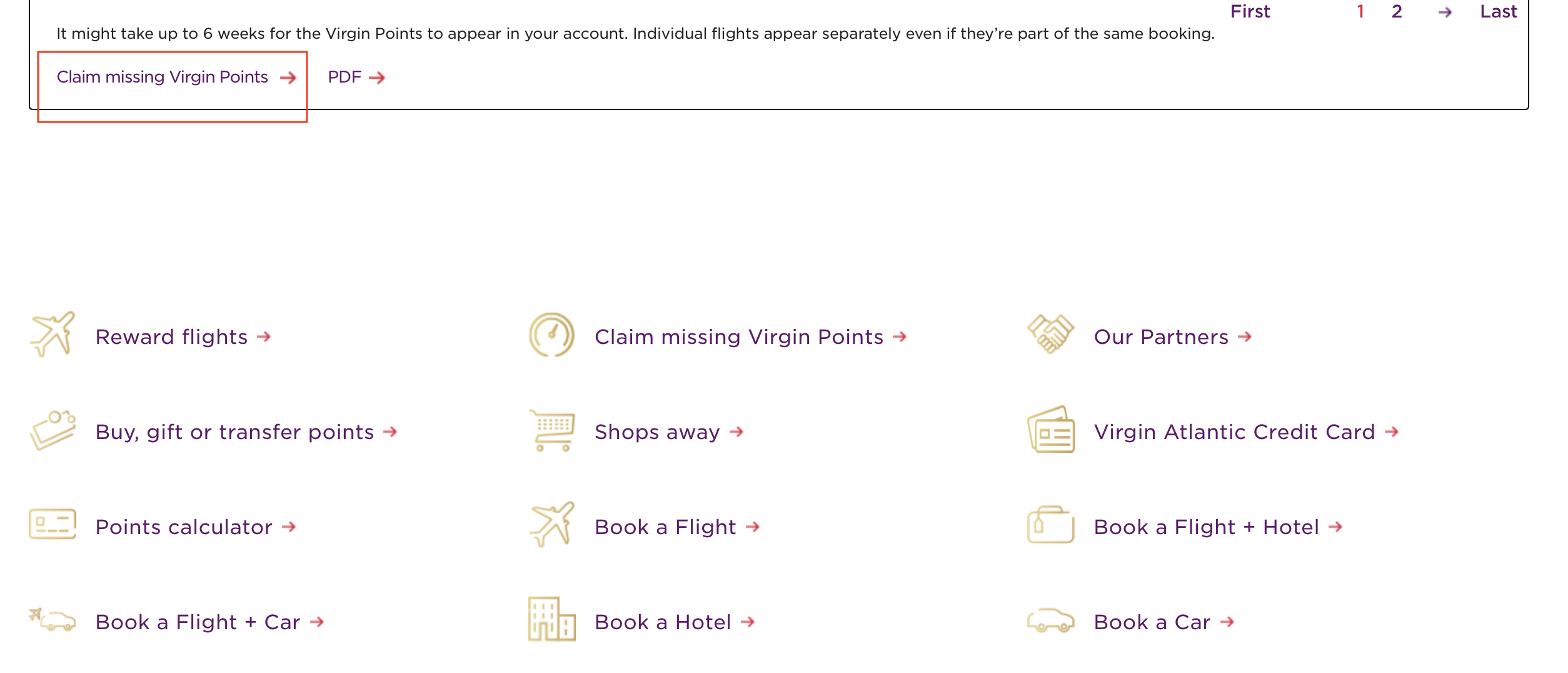Click the handshake icon for Our Partners

(x=1050, y=334)
